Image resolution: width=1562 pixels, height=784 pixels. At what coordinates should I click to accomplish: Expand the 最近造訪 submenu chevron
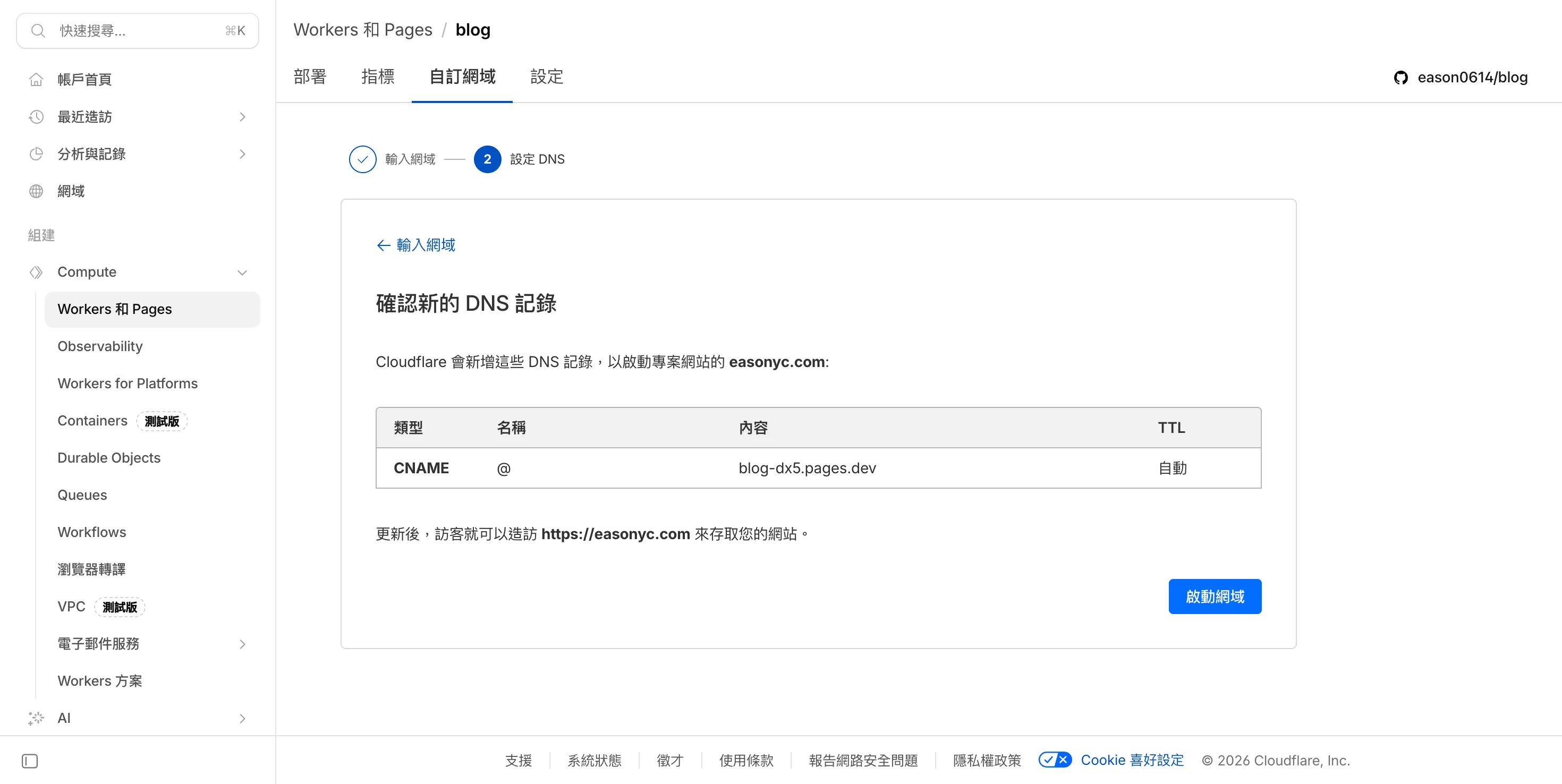(x=243, y=116)
